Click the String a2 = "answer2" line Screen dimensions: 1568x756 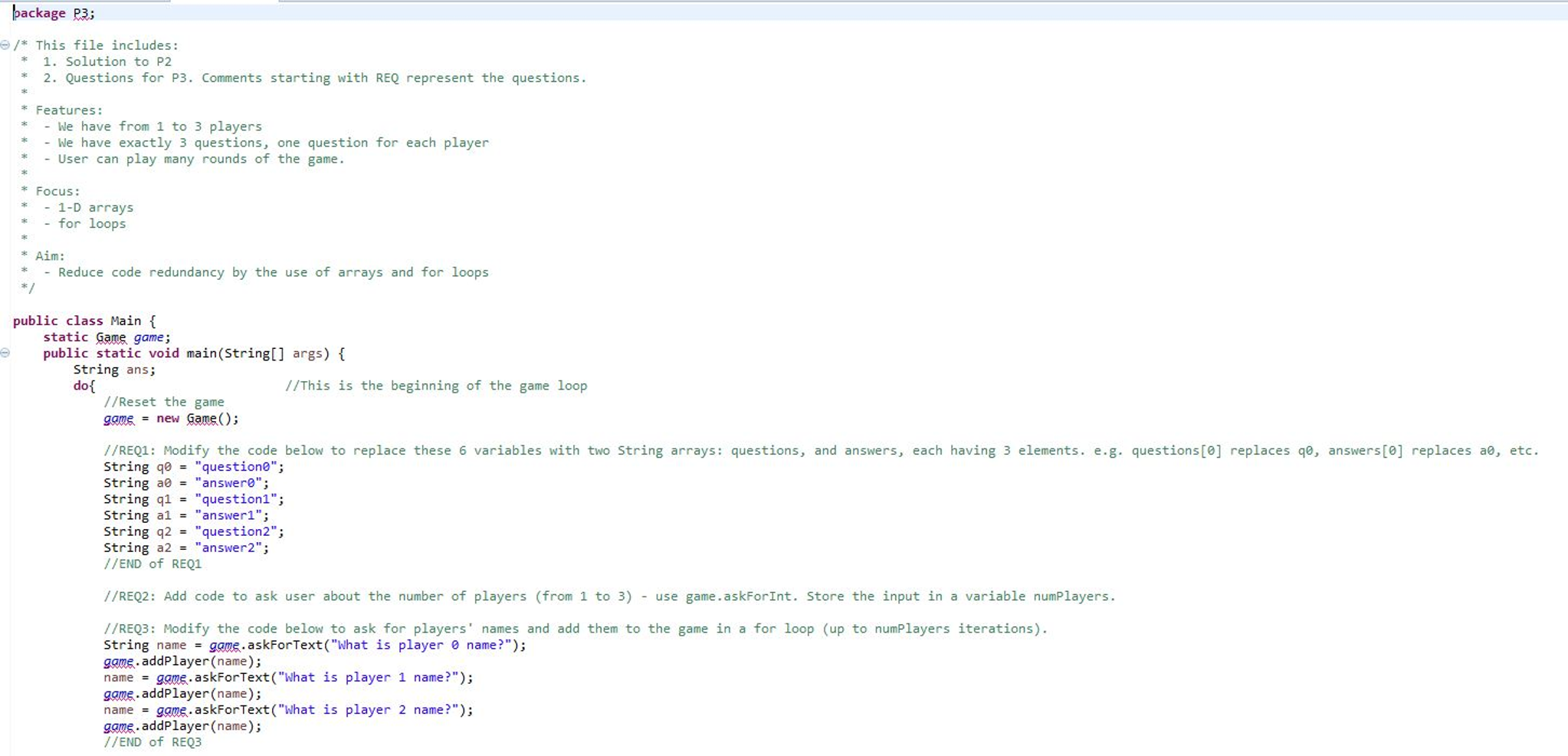click(x=186, y=547)
